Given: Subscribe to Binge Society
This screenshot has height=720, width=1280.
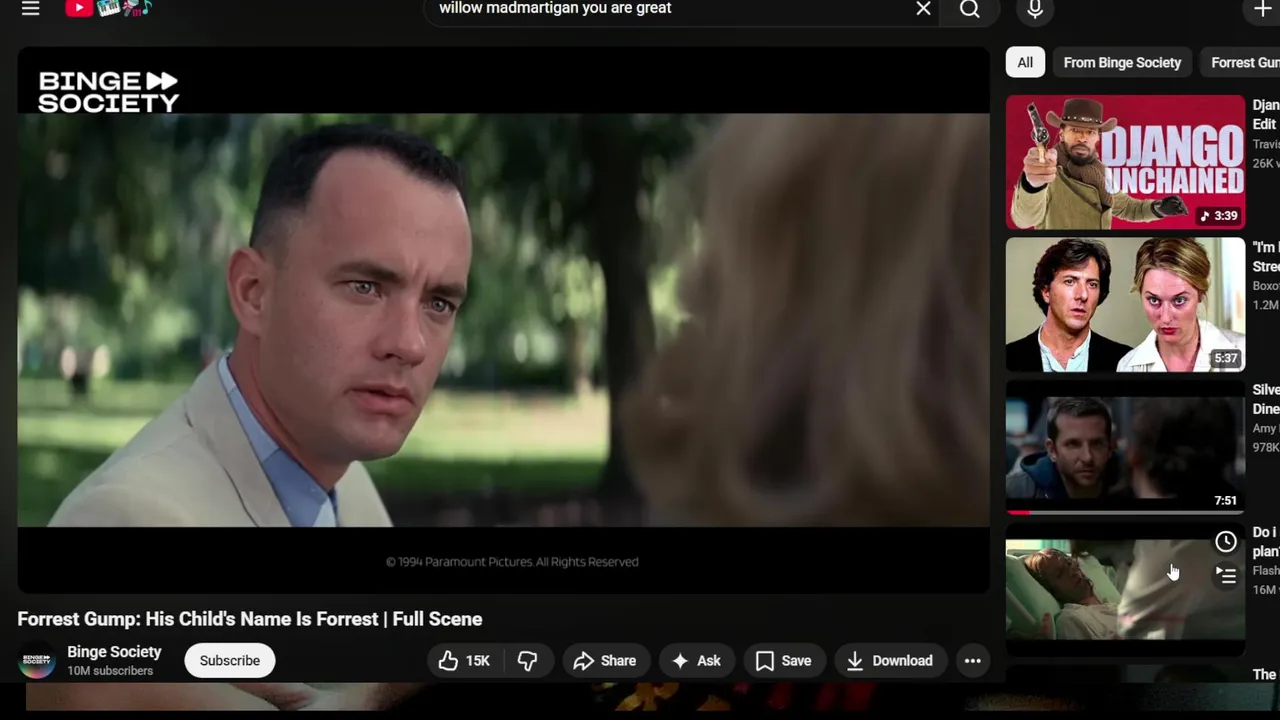Looking at the screenshot, I should (x=229, y=660).
